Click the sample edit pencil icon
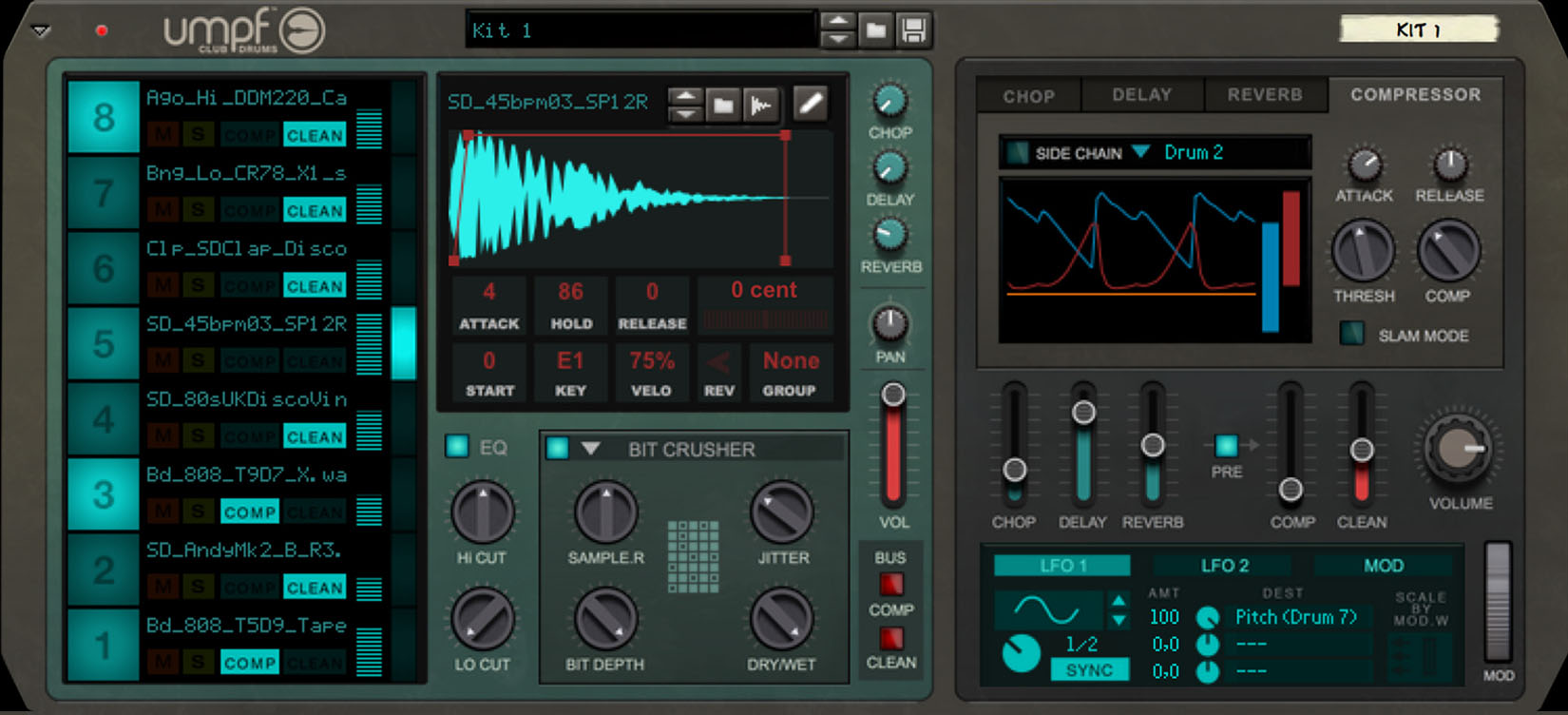This screenshot has width=1568, height=715. click(x=810, y=104)
